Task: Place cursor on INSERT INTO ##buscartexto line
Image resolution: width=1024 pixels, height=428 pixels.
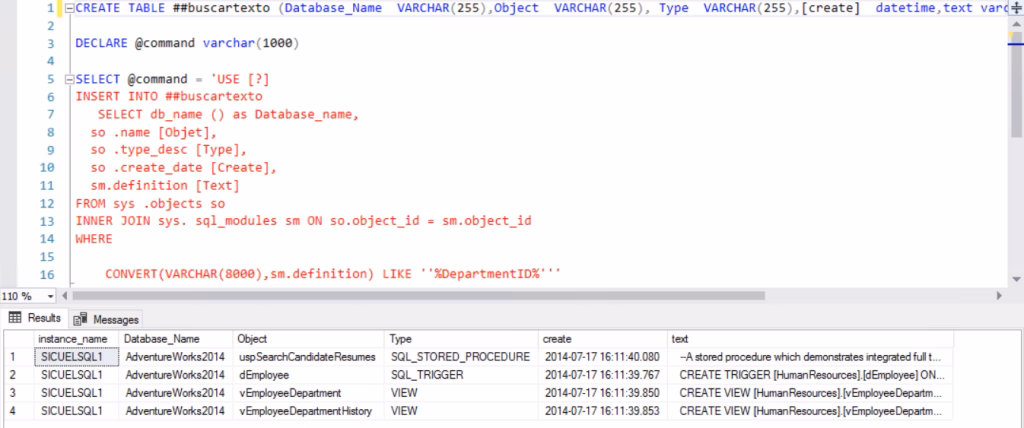Action: [x=169, y=97]
